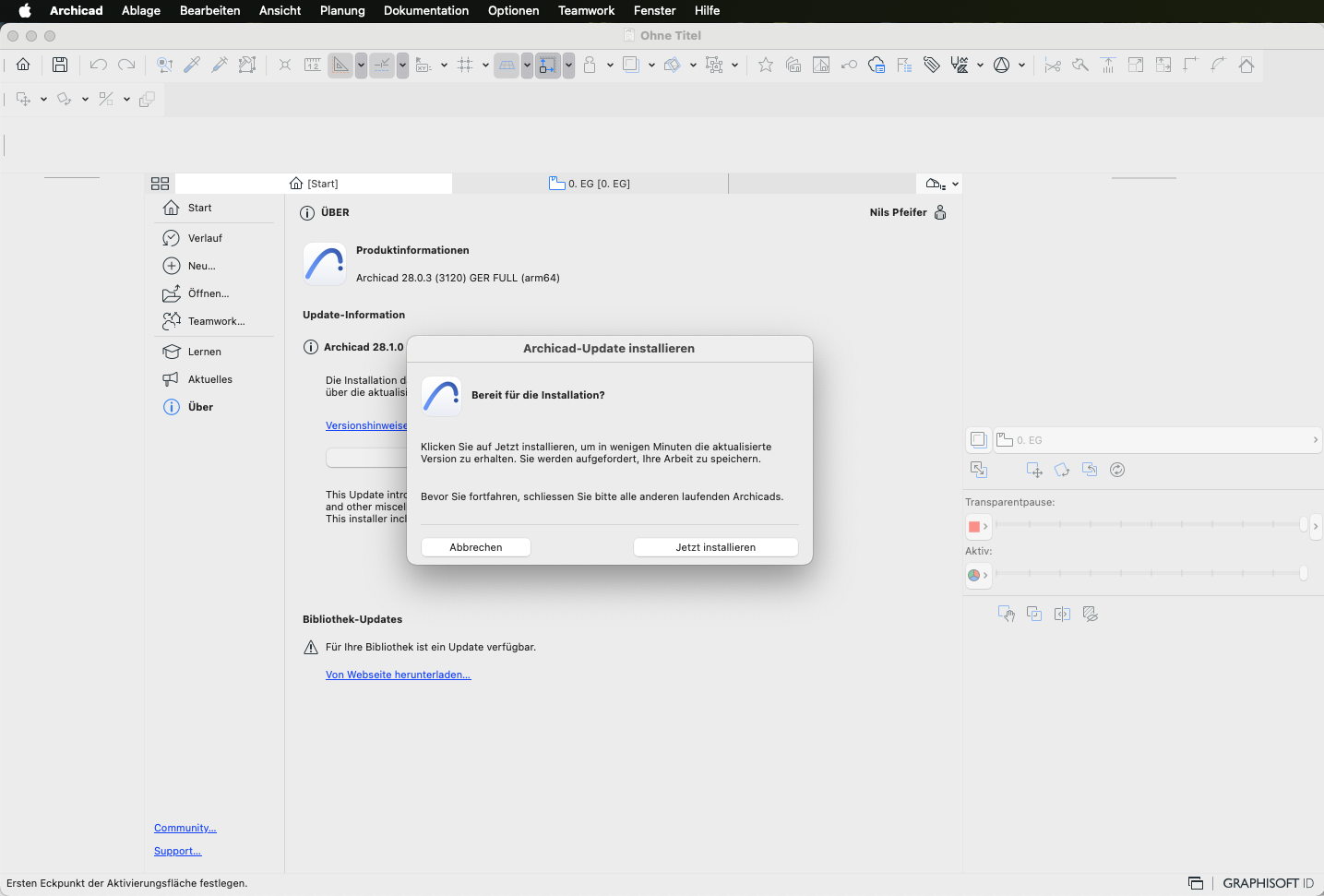Switch to the [Start] tab
Screen dimensions: 1324x896
coord(314,184)
